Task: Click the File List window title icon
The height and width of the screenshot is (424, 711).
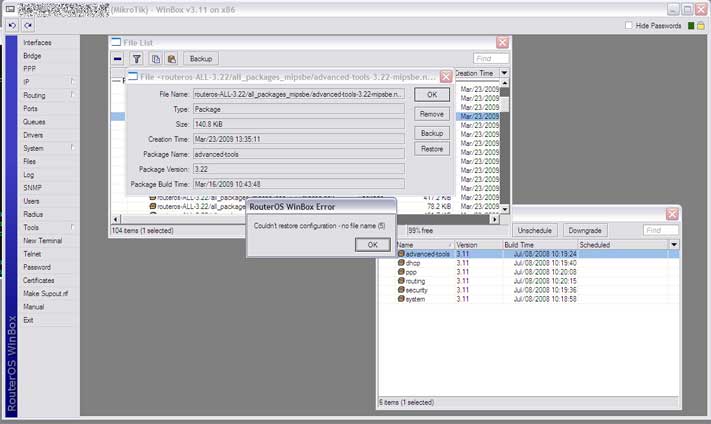Action: pyautogui.click(x=116, y=43)
